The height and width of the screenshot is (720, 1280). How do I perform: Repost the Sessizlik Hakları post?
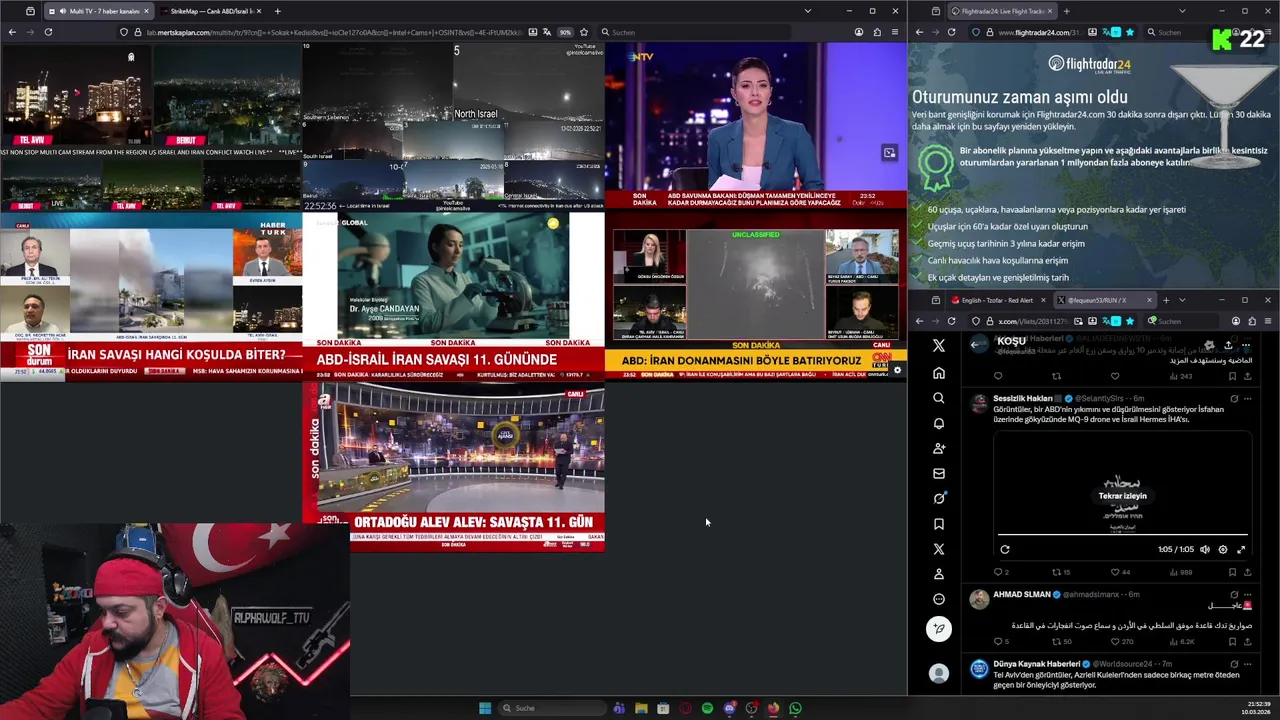tap(1060, 572)
